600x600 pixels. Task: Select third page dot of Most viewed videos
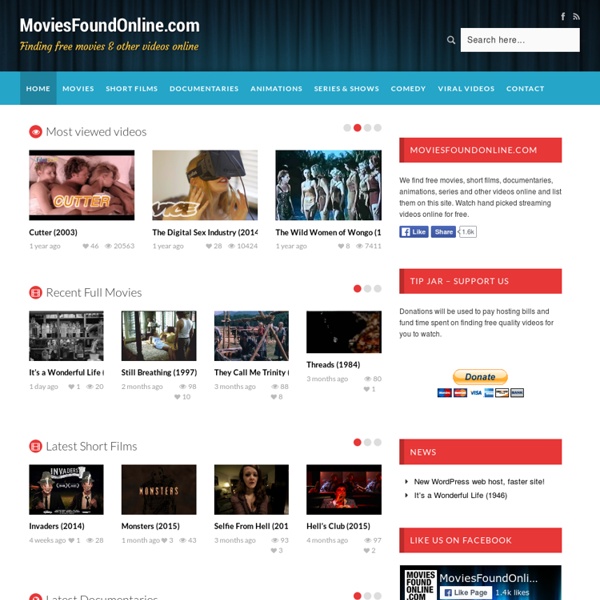tap(367, 128)
